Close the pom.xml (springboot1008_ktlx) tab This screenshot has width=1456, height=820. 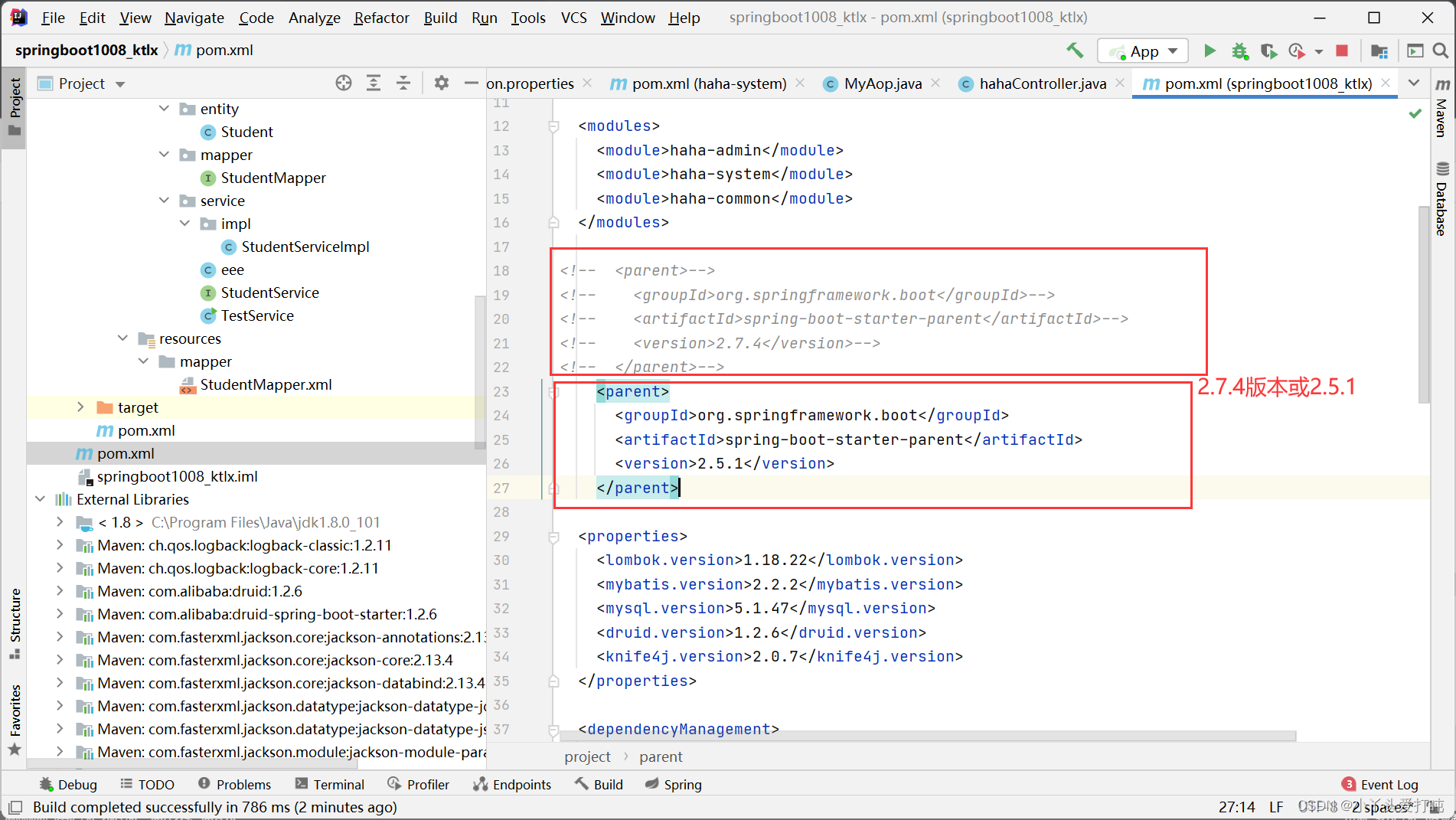coord(1386,83)
